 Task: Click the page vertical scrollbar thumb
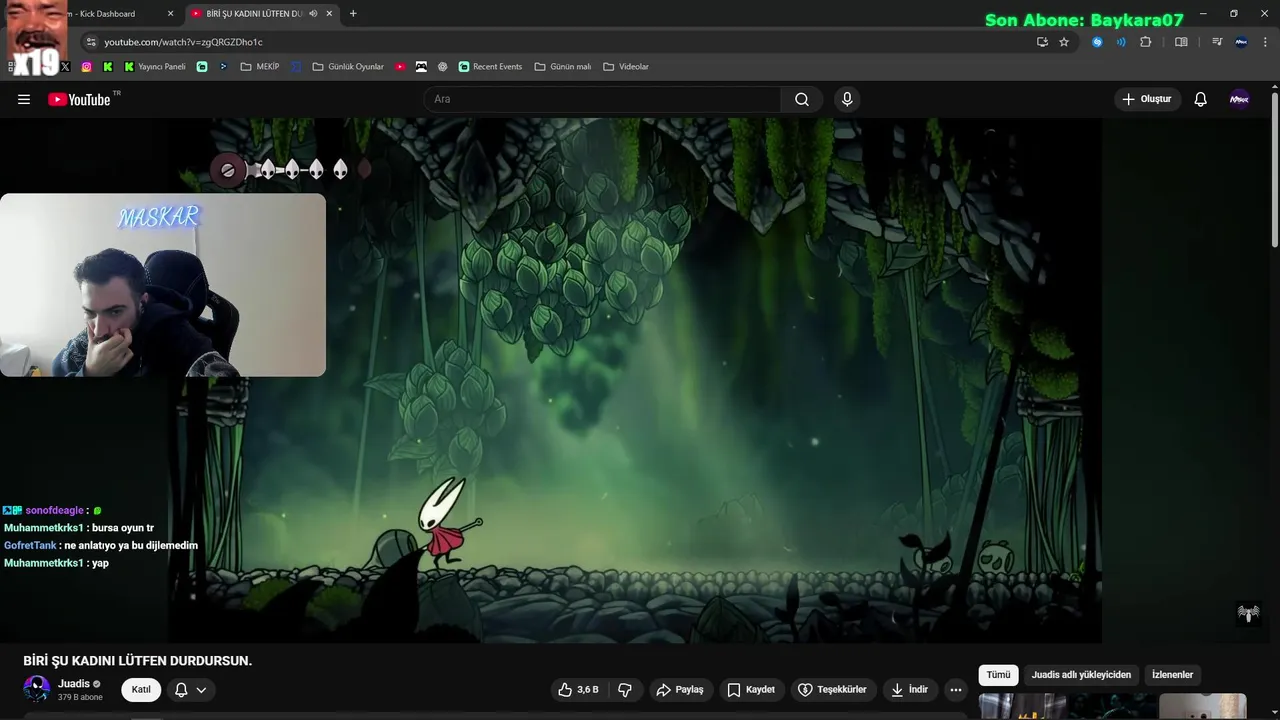1275,168
